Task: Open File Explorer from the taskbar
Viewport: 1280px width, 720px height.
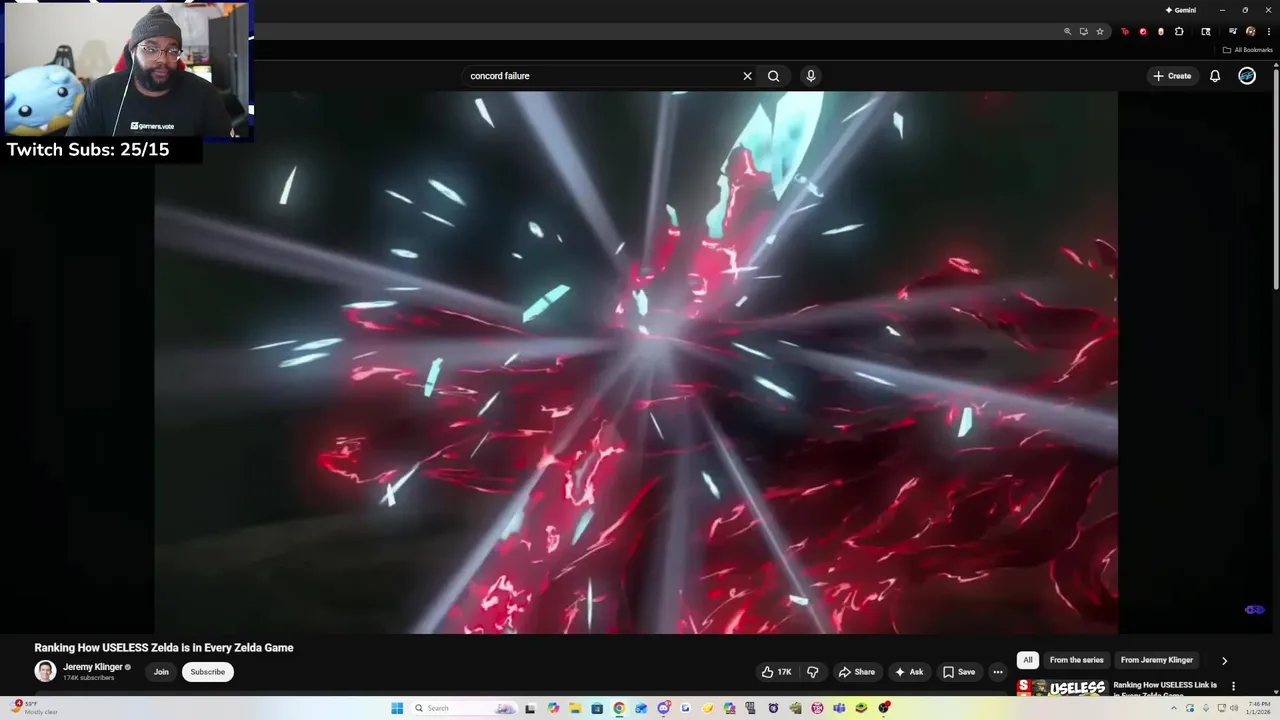Action: 575,708
